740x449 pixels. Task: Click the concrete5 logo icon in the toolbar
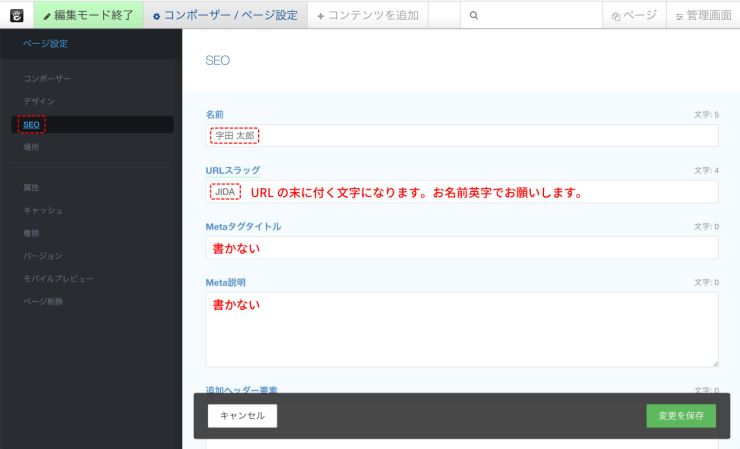point(17,15)
